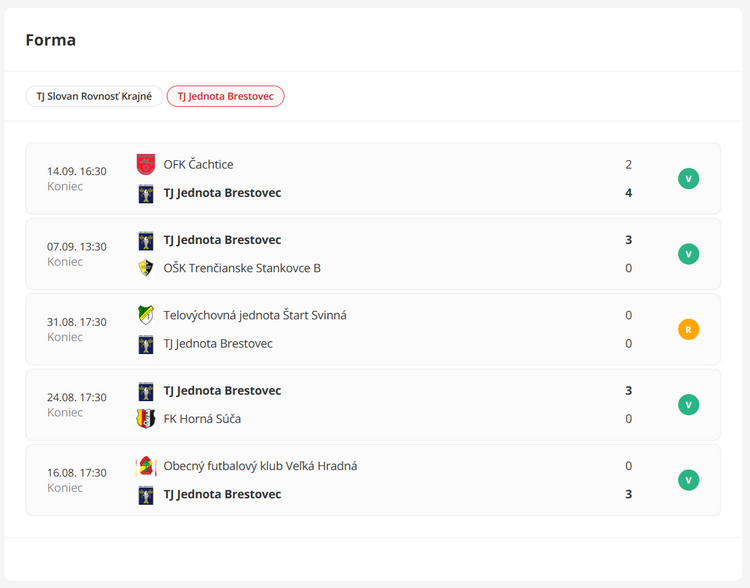Open Obecný futbalový klub Veľká Hradná link
This screenshot has width=750, height=588.
click(x=260, y=466)
